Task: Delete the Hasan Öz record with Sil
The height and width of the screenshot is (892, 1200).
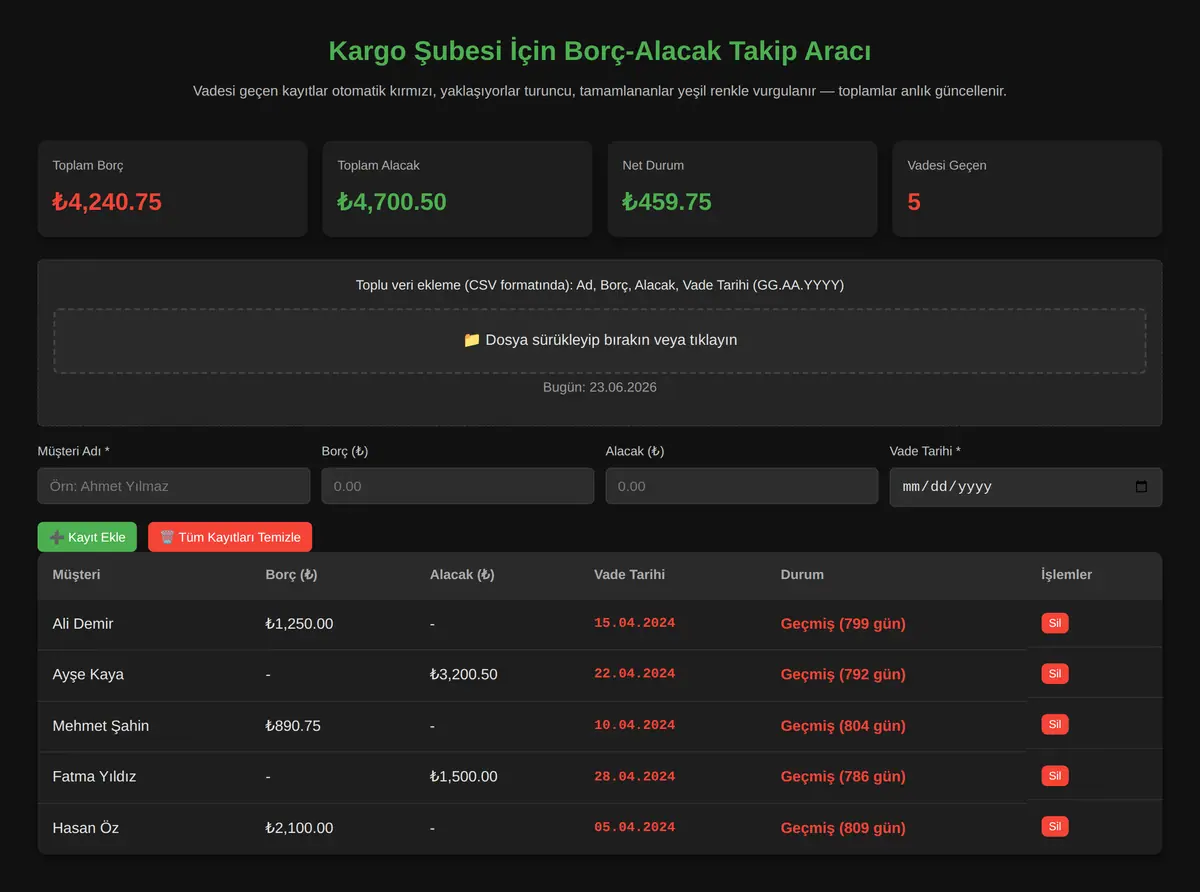Action: click(1055, 826)
